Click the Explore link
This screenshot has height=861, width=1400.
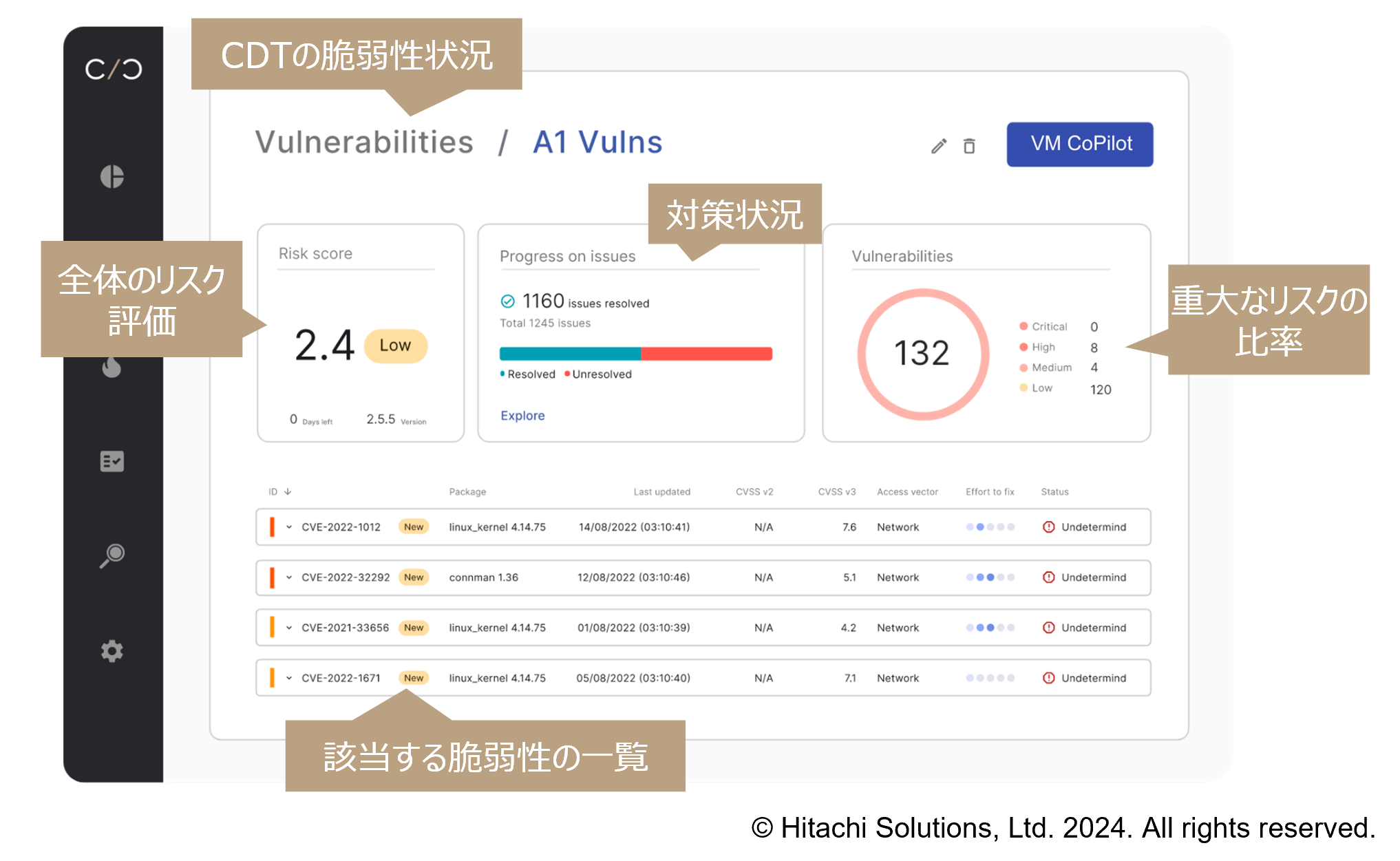[522, 416]
